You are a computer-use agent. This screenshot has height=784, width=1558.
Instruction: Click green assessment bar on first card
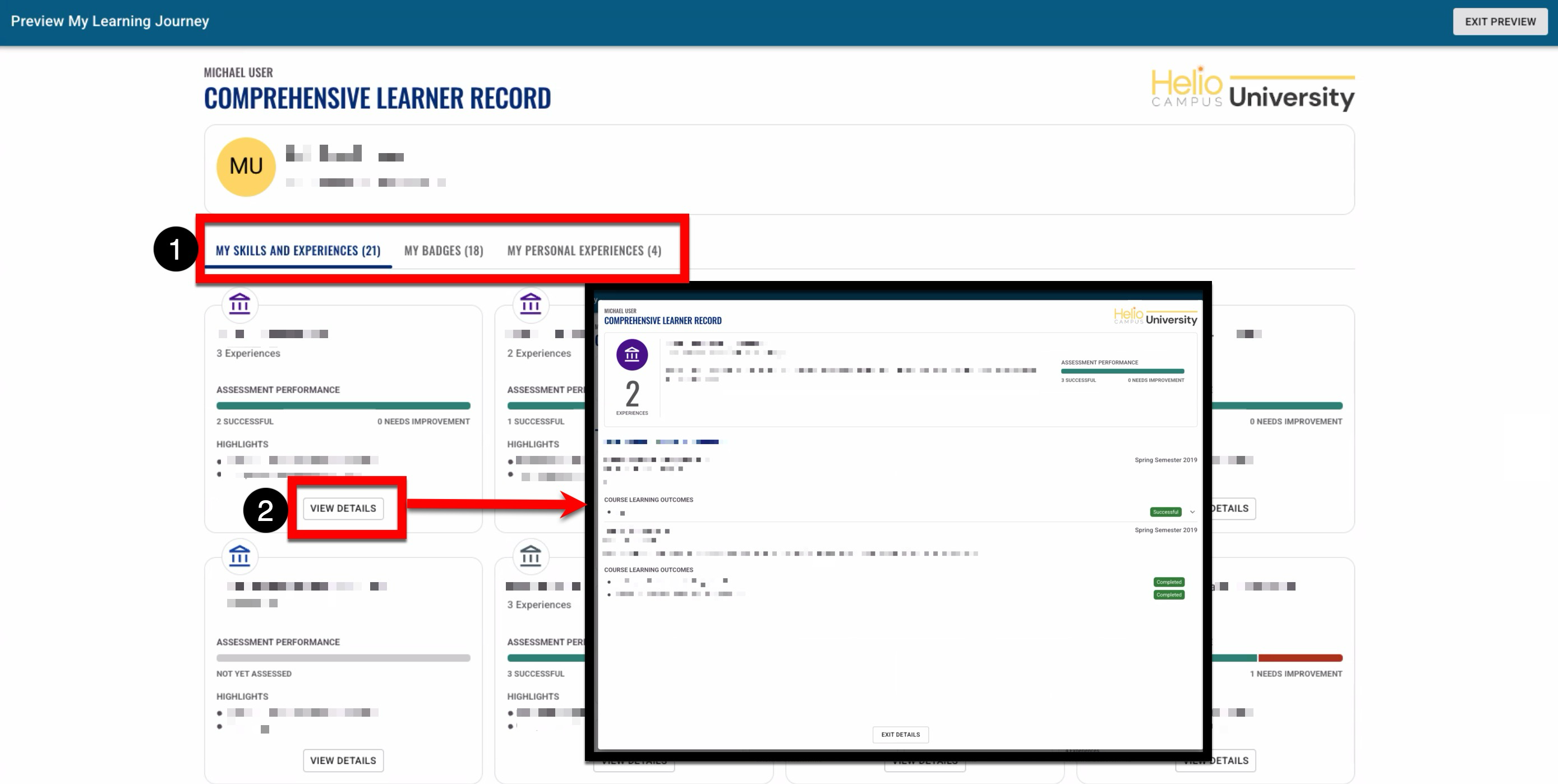pos(343,405)
